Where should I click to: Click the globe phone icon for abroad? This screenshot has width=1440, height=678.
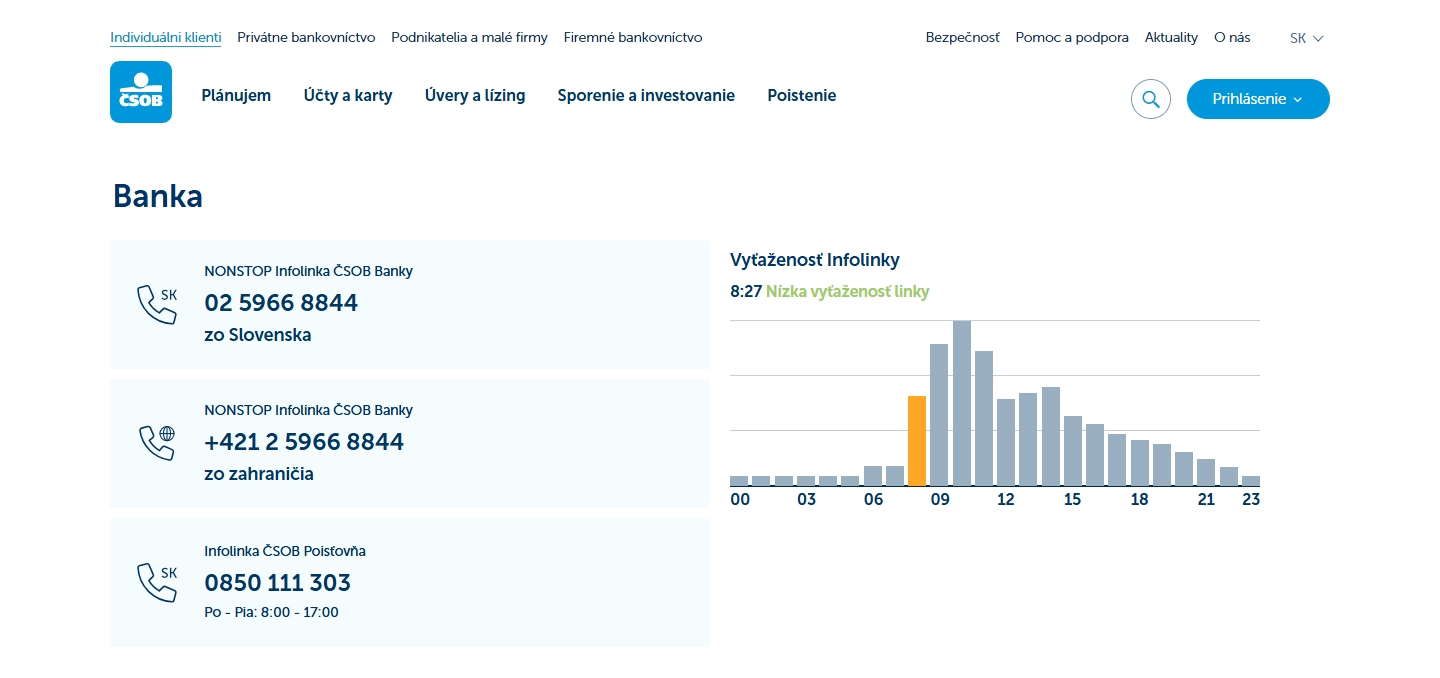click(156, 442)
